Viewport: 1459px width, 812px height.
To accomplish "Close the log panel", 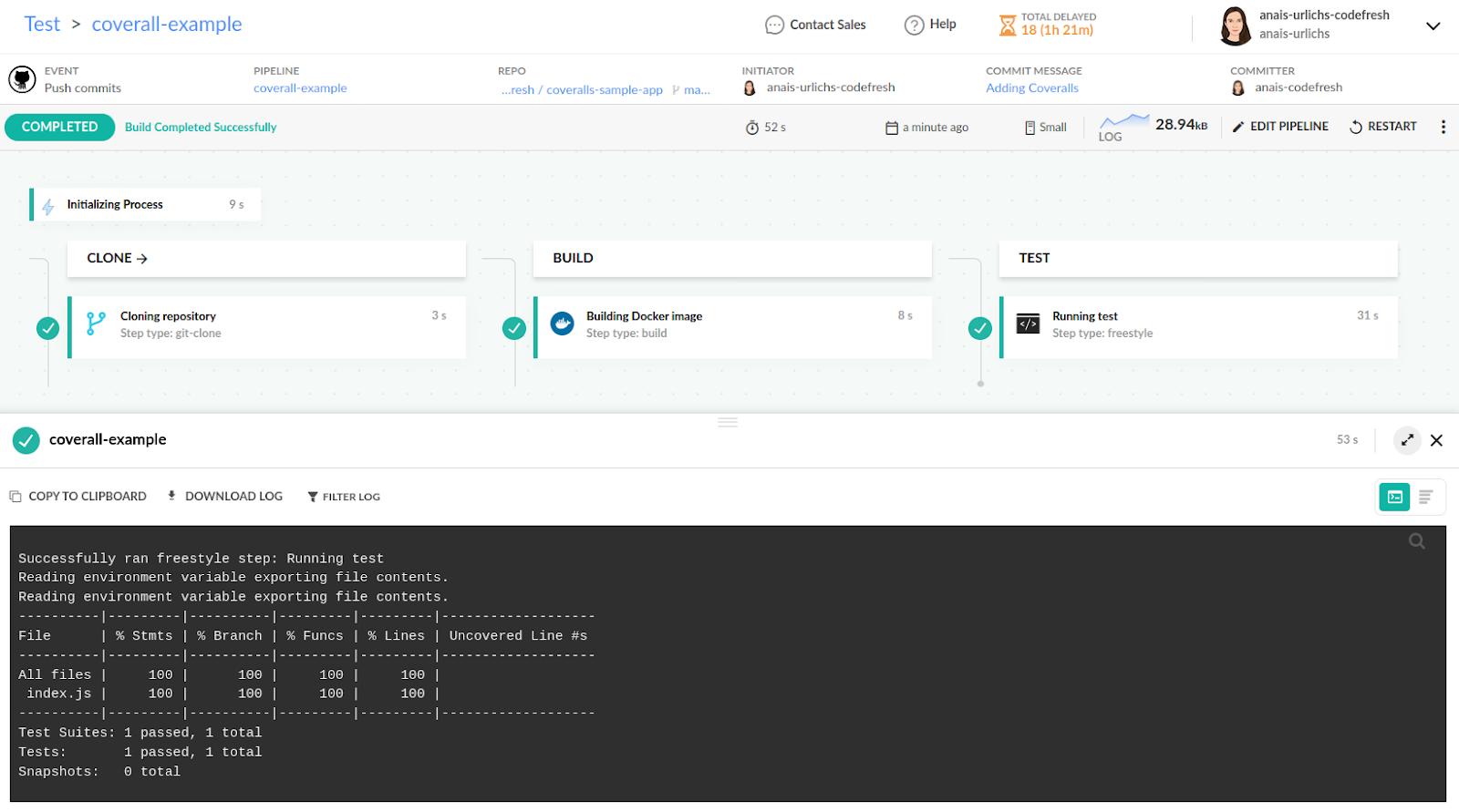I will pyautogui.click(x=1436, y=440).
